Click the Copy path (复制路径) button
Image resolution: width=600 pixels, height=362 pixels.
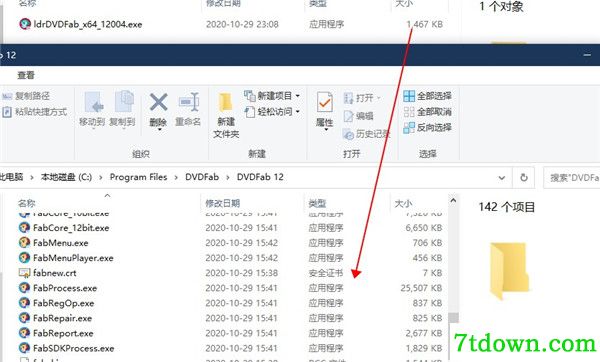tap(26, 96)
